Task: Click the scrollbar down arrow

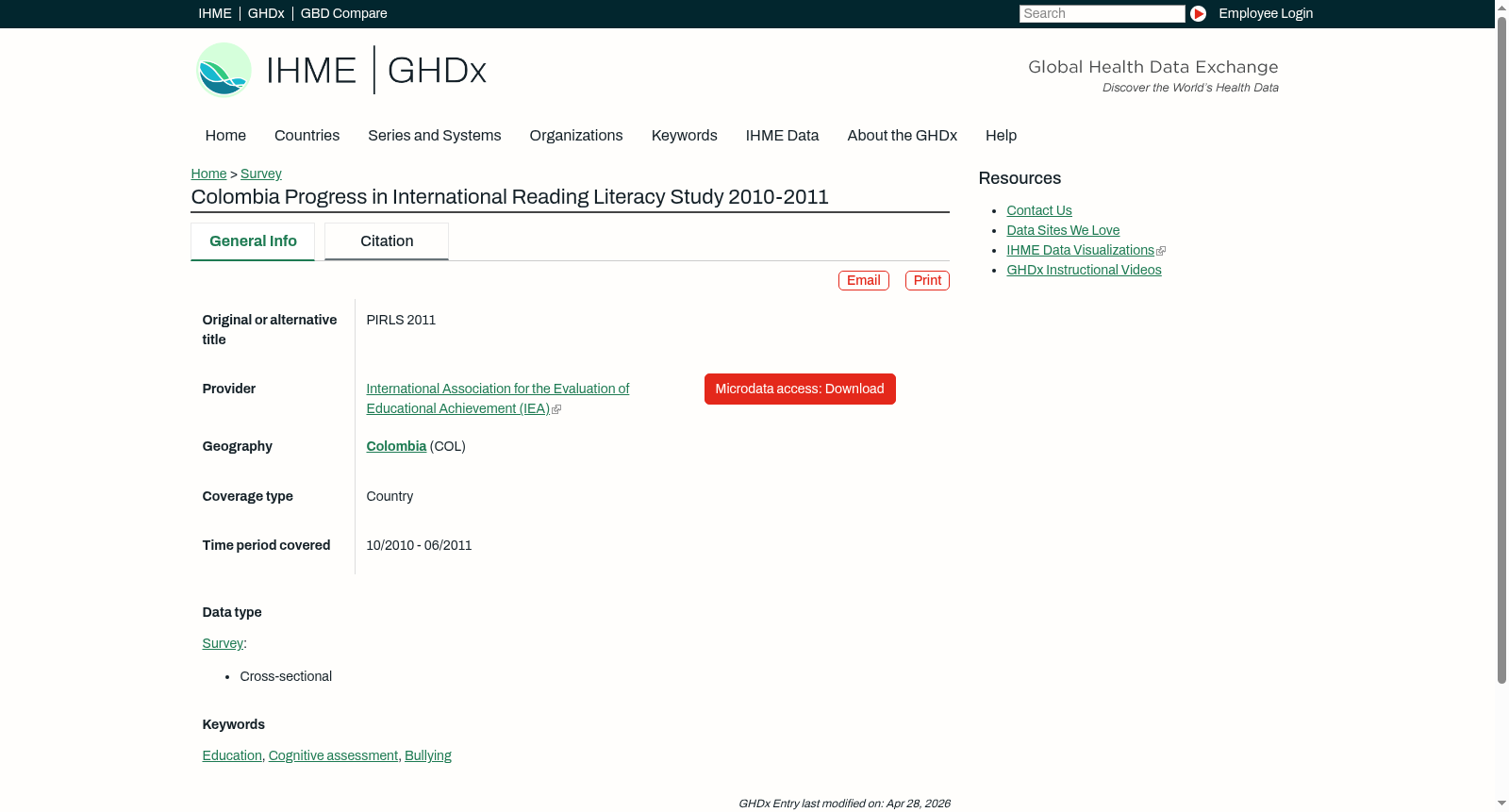Action: pyautogui.click(x=1501, y=804)
